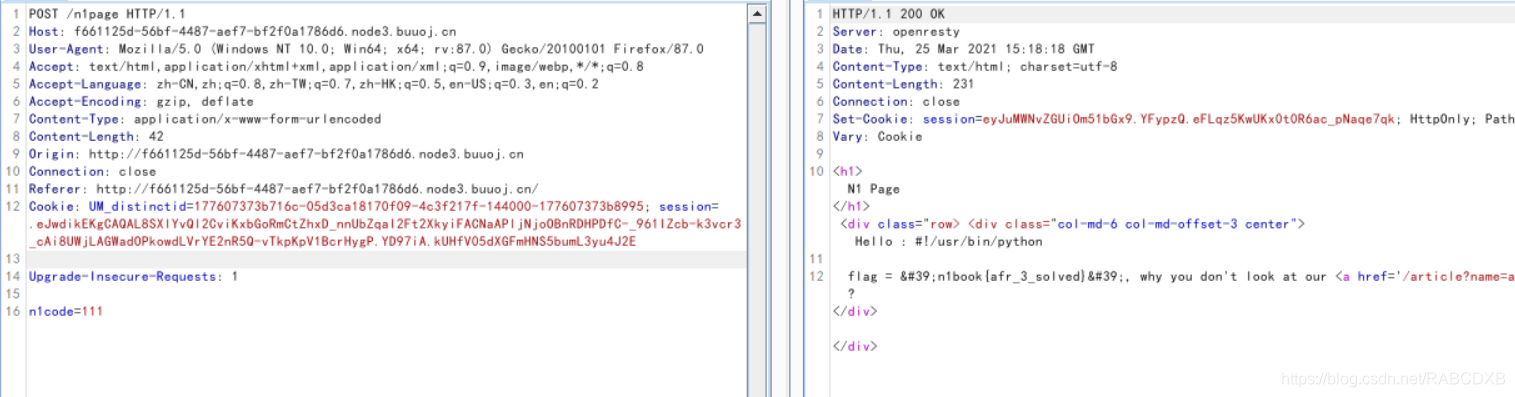Click the Origin header line
The image size is (1515, 397).
(275, 154)
